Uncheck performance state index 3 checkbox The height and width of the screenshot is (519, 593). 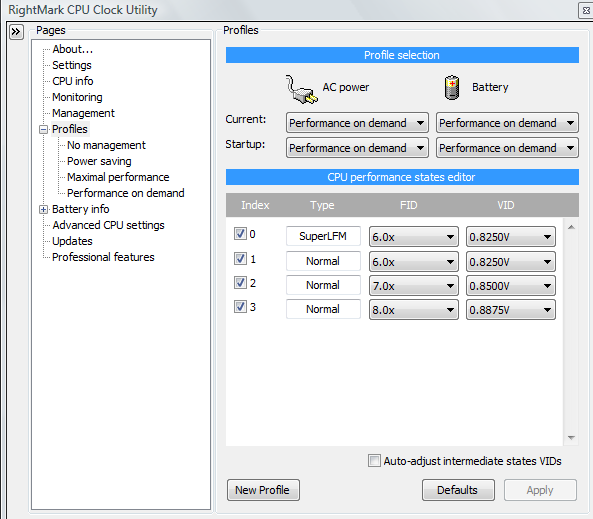click(240, 306)
